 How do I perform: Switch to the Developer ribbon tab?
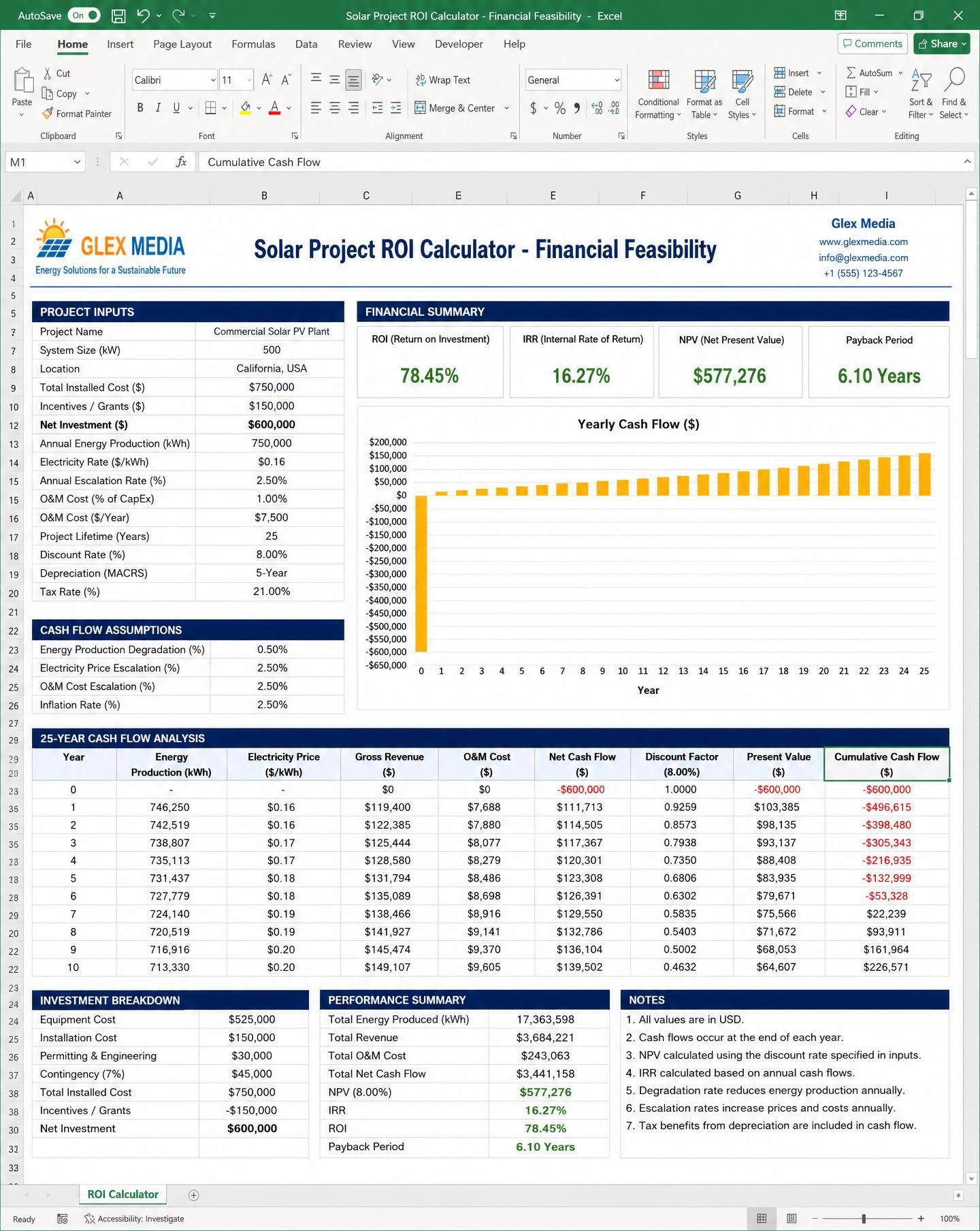[459, 44]
